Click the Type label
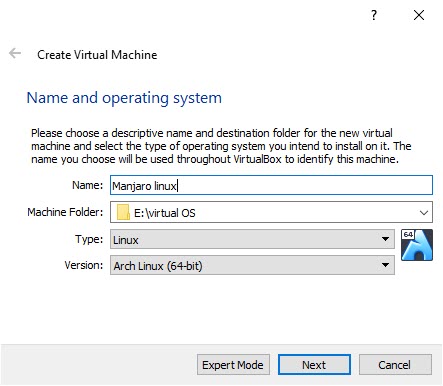443x386 pixels. (x=89, y=239)
